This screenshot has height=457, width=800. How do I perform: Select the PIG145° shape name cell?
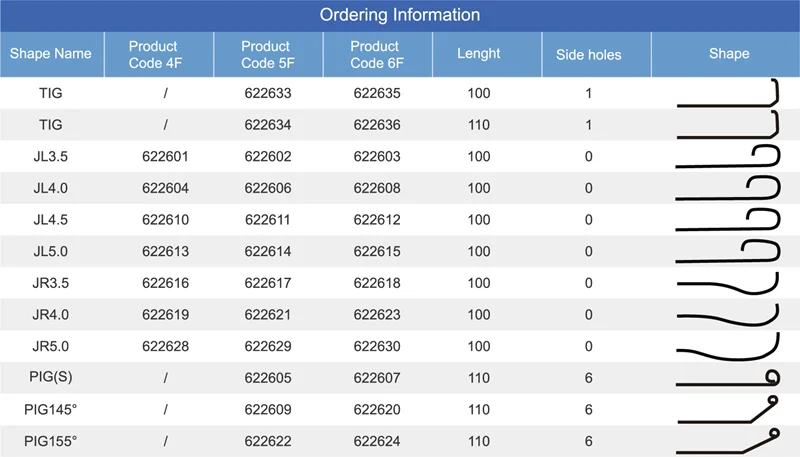coord(50,410)
